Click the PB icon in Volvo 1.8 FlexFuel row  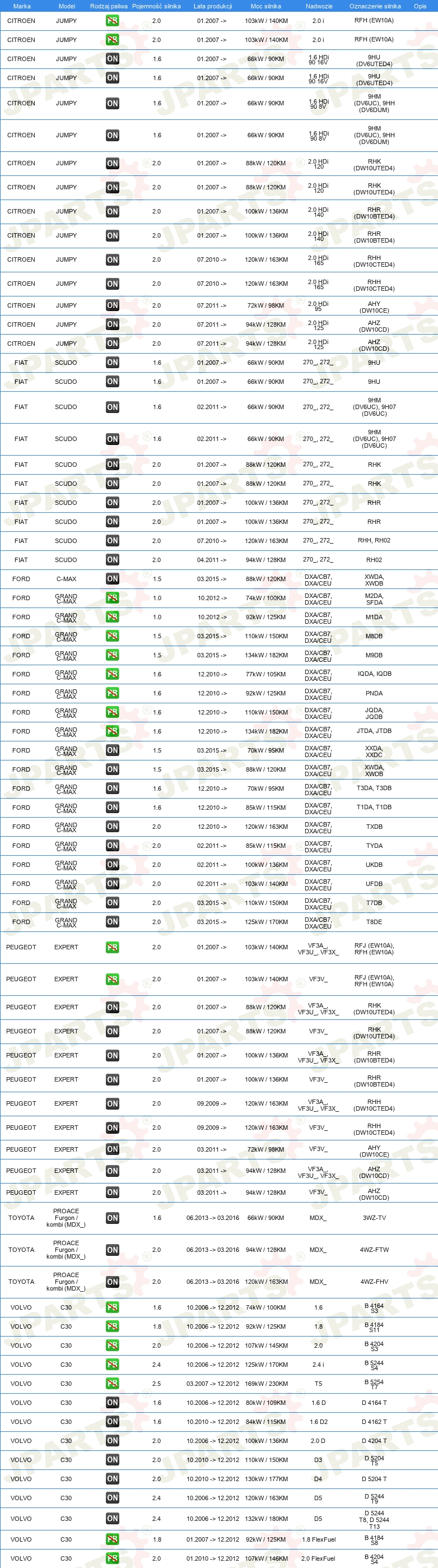point(113,1539)
